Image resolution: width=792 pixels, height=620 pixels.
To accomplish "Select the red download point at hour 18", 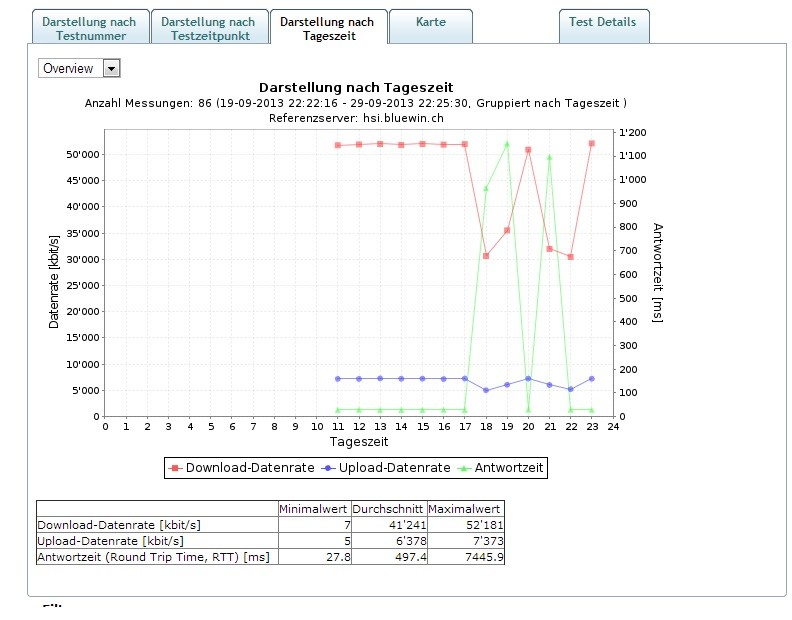I will click(486, 256).
